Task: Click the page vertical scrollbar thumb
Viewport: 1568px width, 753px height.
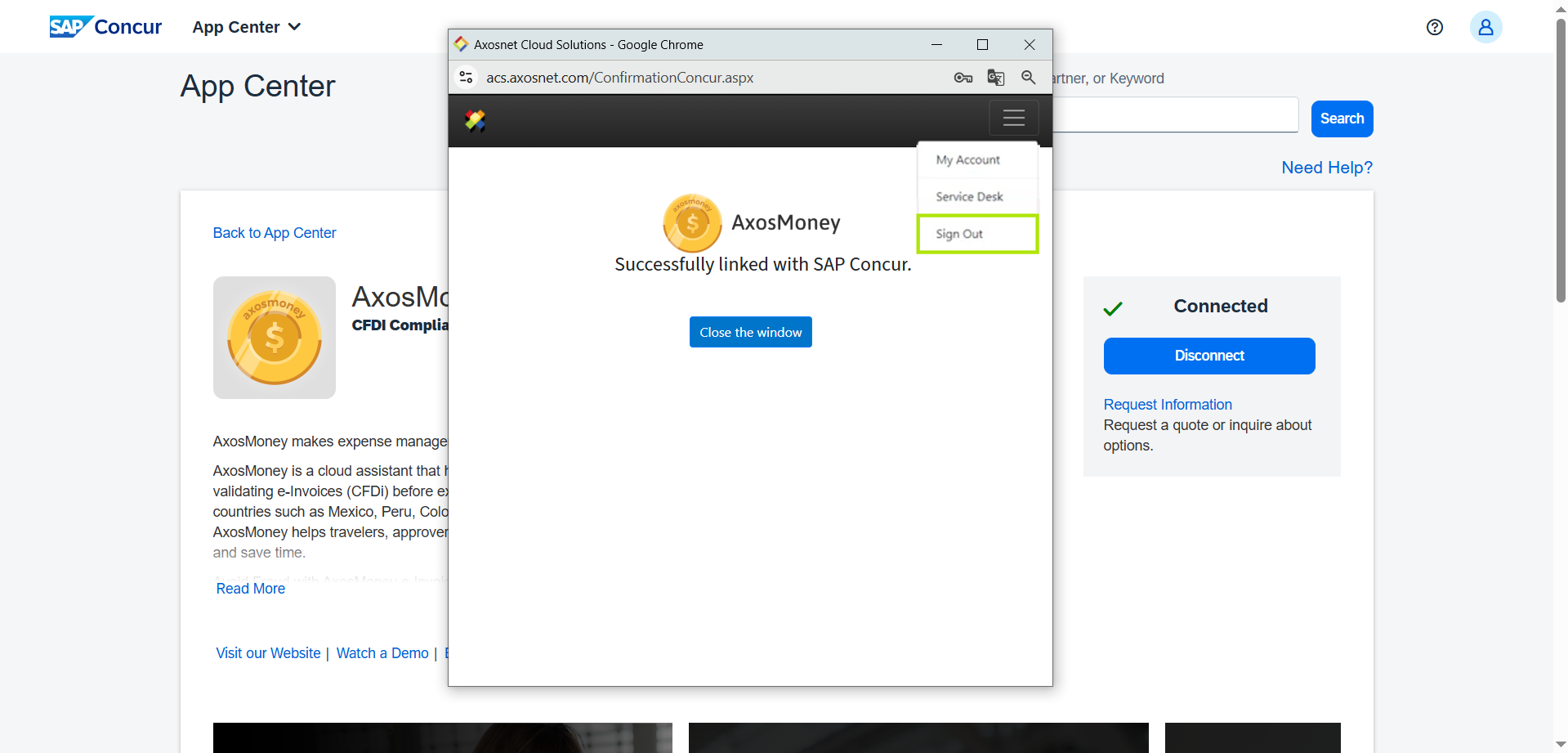Action: pos(1560,164)
